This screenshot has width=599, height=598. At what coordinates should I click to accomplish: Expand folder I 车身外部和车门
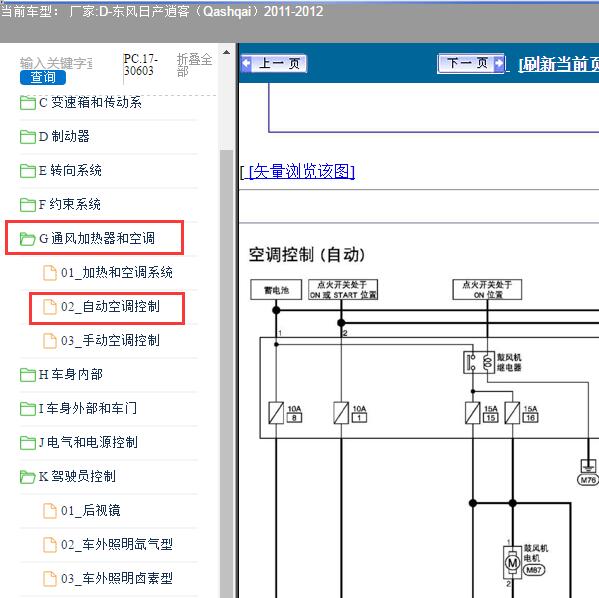click(87, 408)
